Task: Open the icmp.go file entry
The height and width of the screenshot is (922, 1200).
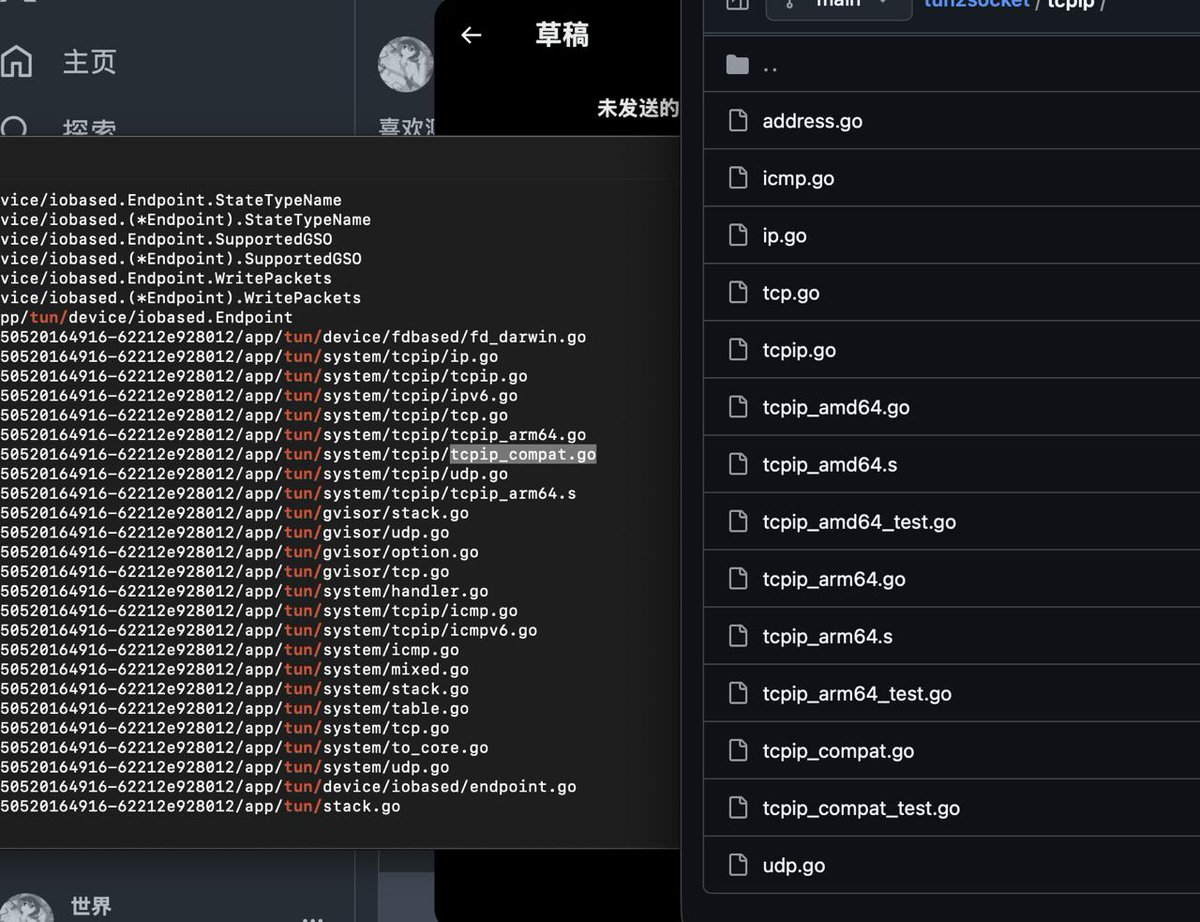Action: (798, 178)
